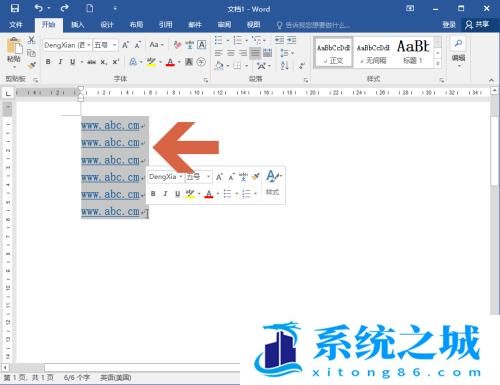Viewport: 500px width, 385px height.
Task: Open the phonetic guide (拼音) tool
Action: [189, 45]
